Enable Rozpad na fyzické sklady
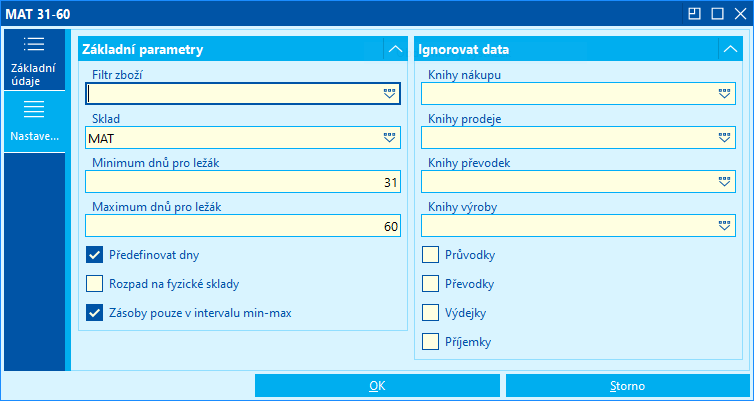Image resolution: width=754 pixels, height=401 pixels. 95,283
